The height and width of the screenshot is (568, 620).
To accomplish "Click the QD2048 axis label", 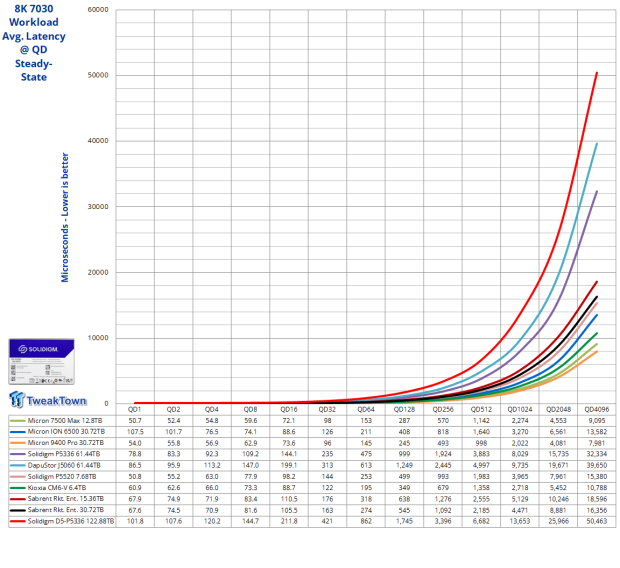I will 558,409.
